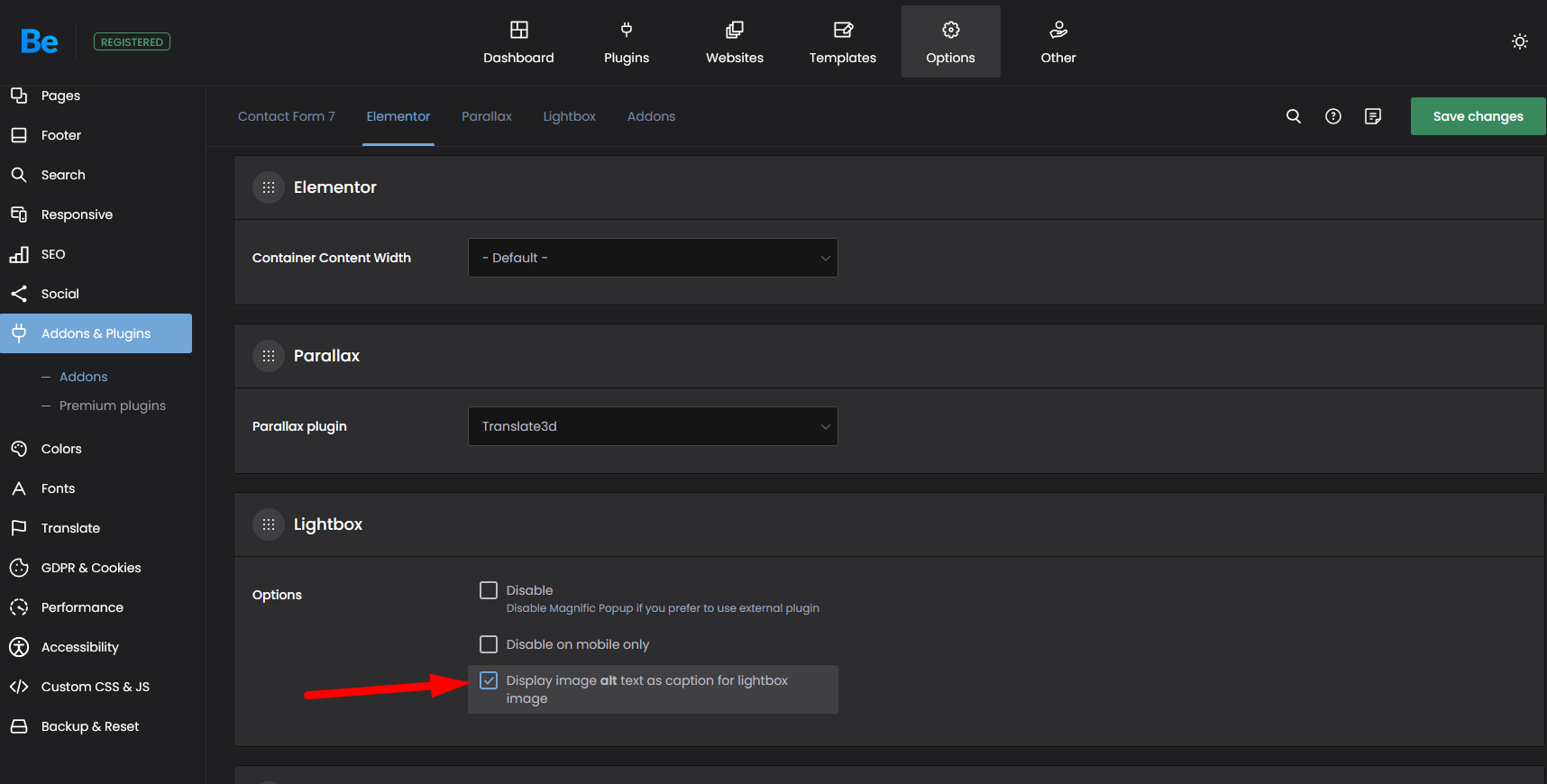Click the search magnifier icon in the toolbar
Image resolution: width=1547 pixels, height=784 pixels.
click(1294, 116)
